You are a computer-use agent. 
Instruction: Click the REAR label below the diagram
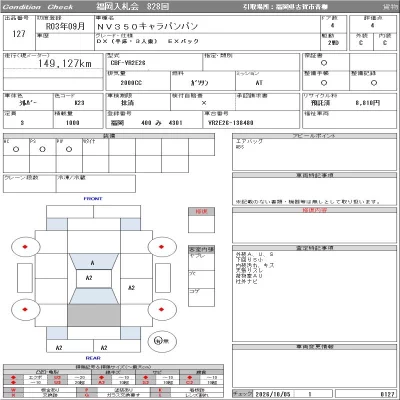click(93, 358)
